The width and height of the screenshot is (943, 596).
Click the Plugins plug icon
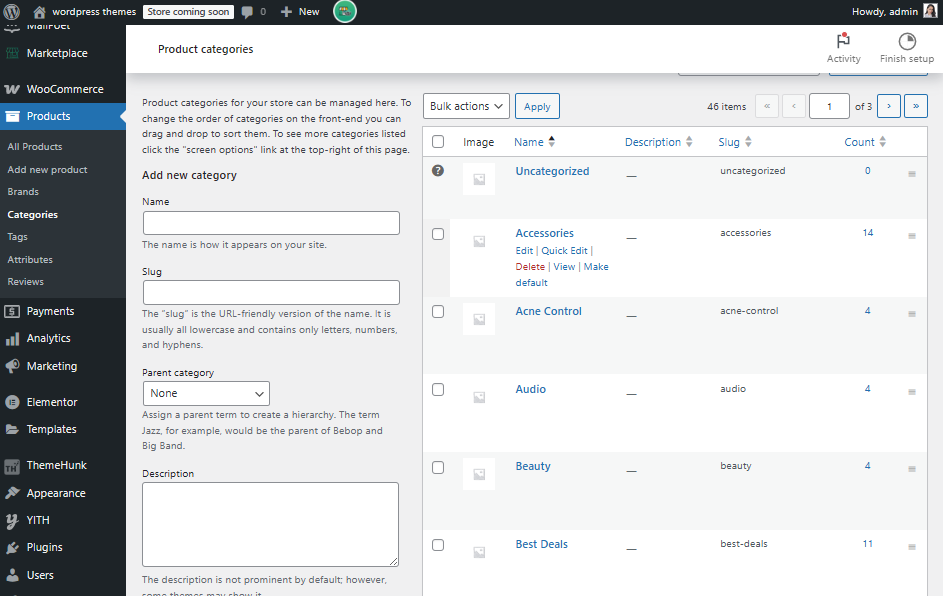click(12, 547)
